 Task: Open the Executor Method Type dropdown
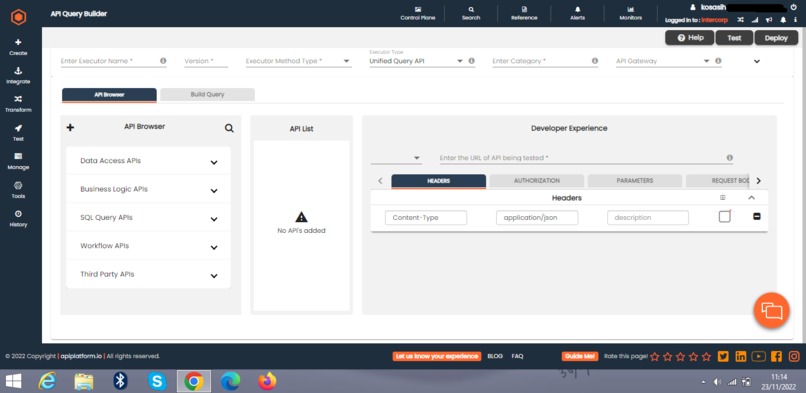point(299,61)
